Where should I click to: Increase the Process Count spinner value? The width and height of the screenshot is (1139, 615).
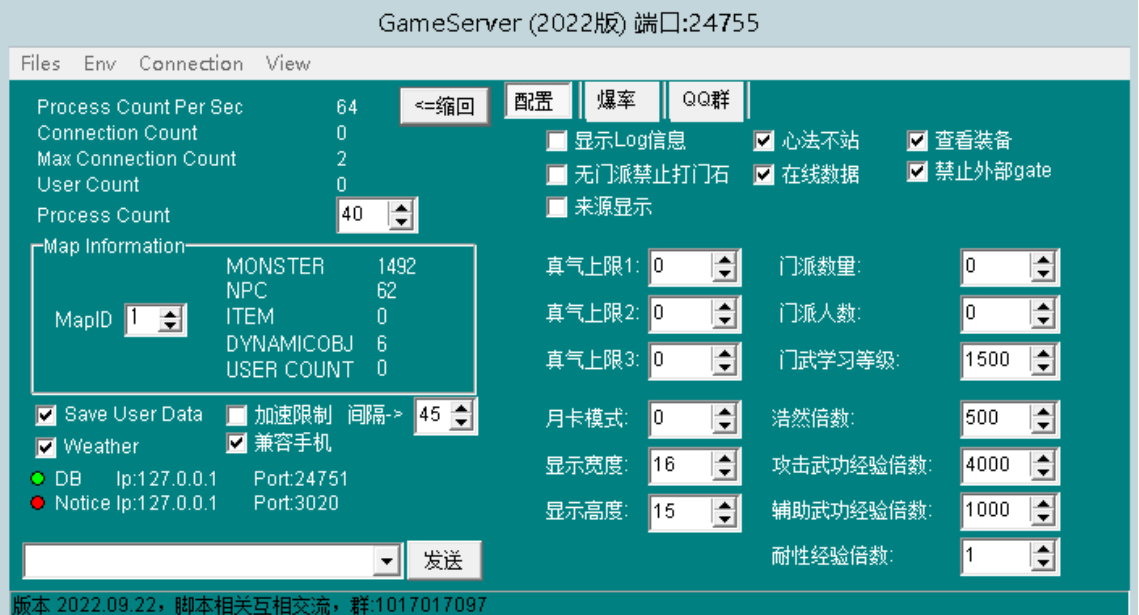tap(402, 208)
